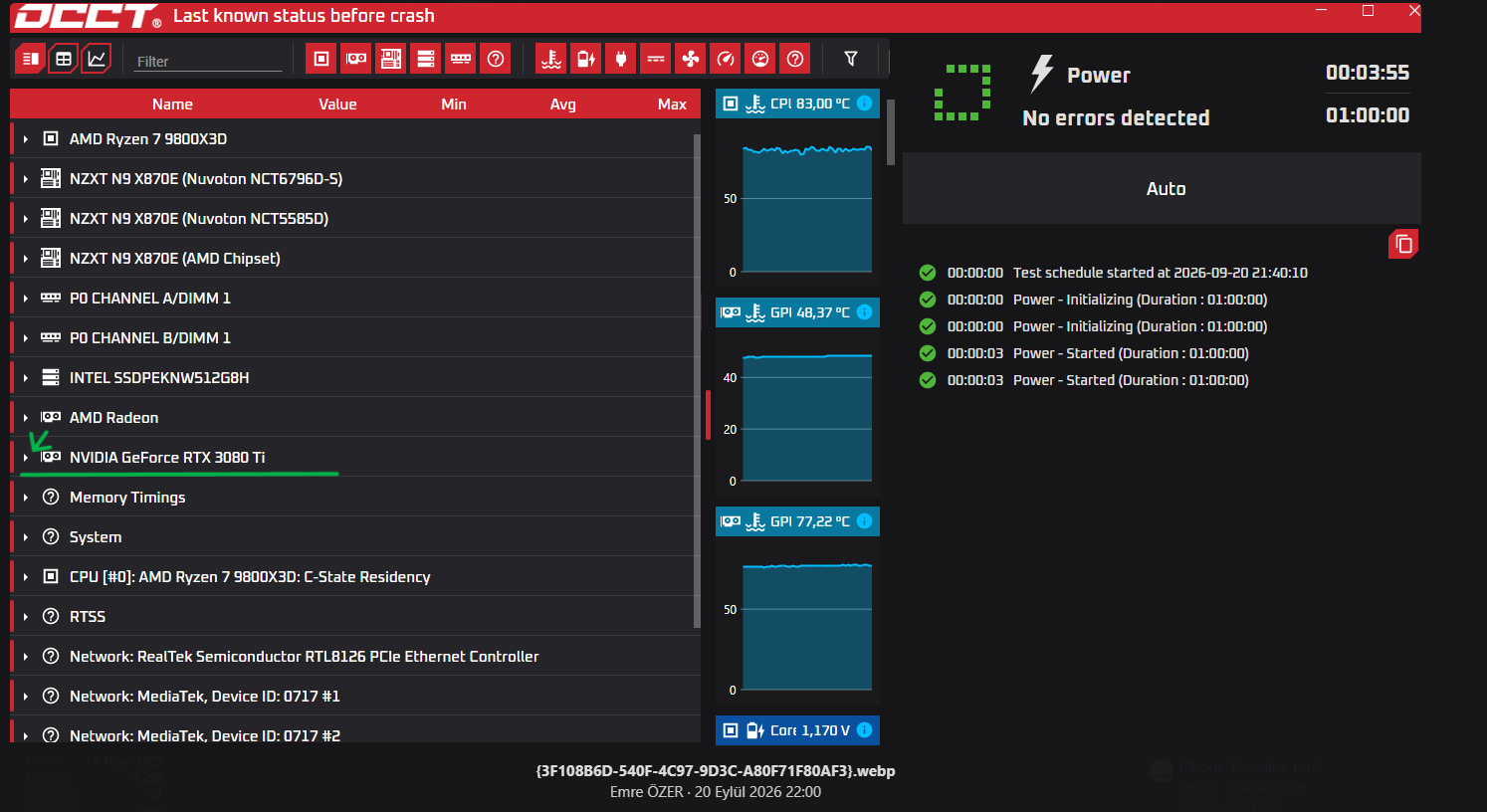
Task: Click the speedometer sensor filter icon
Action: point(726,59)
